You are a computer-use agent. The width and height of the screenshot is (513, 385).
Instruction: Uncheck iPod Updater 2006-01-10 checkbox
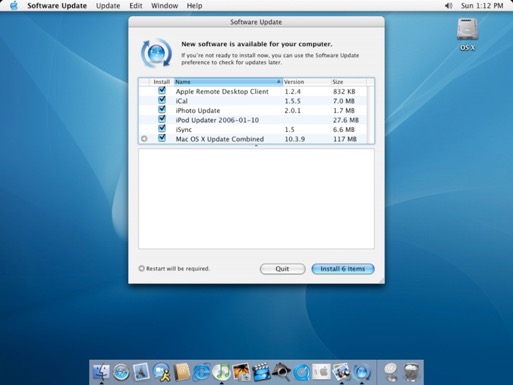[x=162, y=119]
